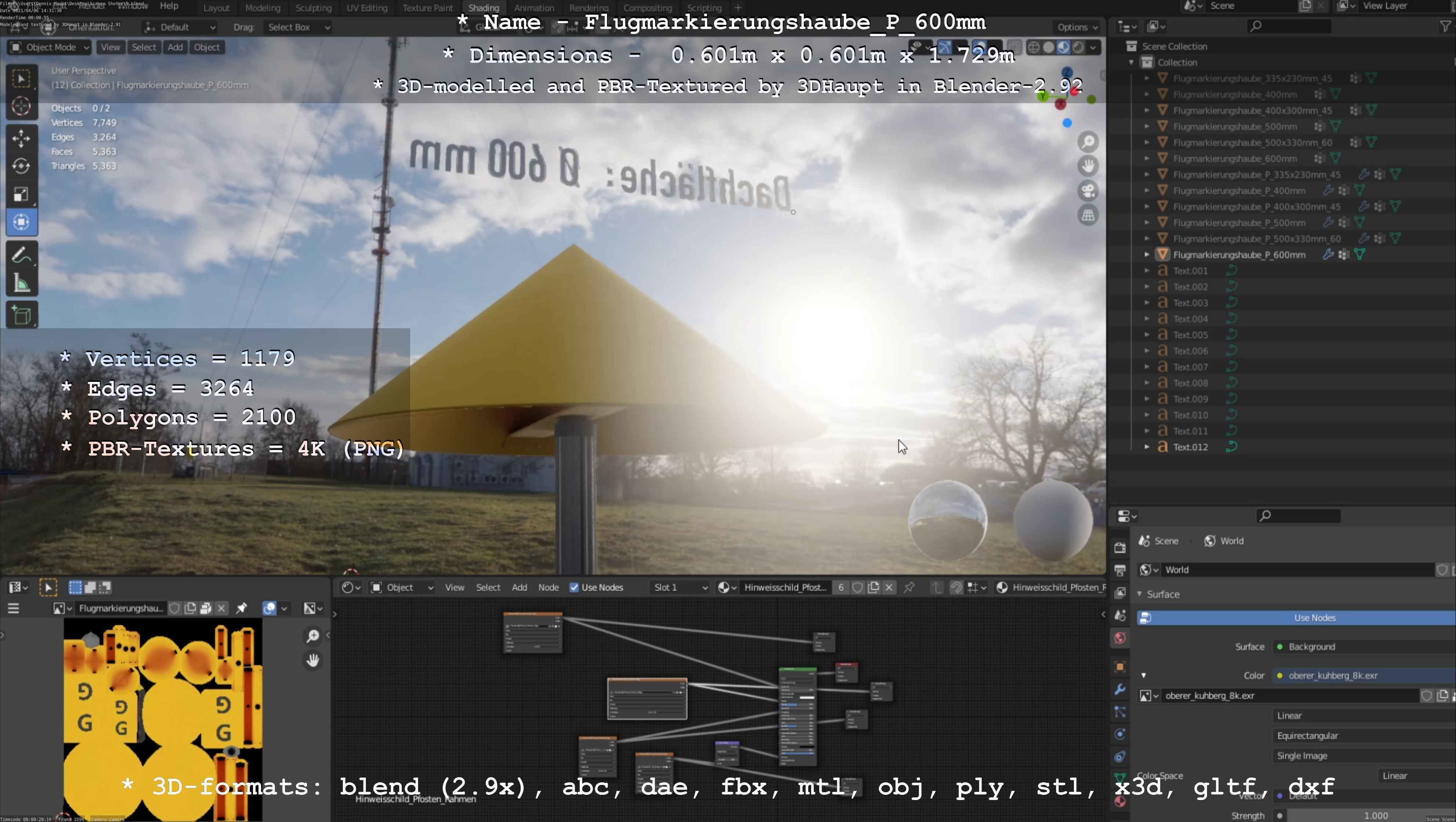Switch to the UV Editing workspace tab

coord(367,8)
